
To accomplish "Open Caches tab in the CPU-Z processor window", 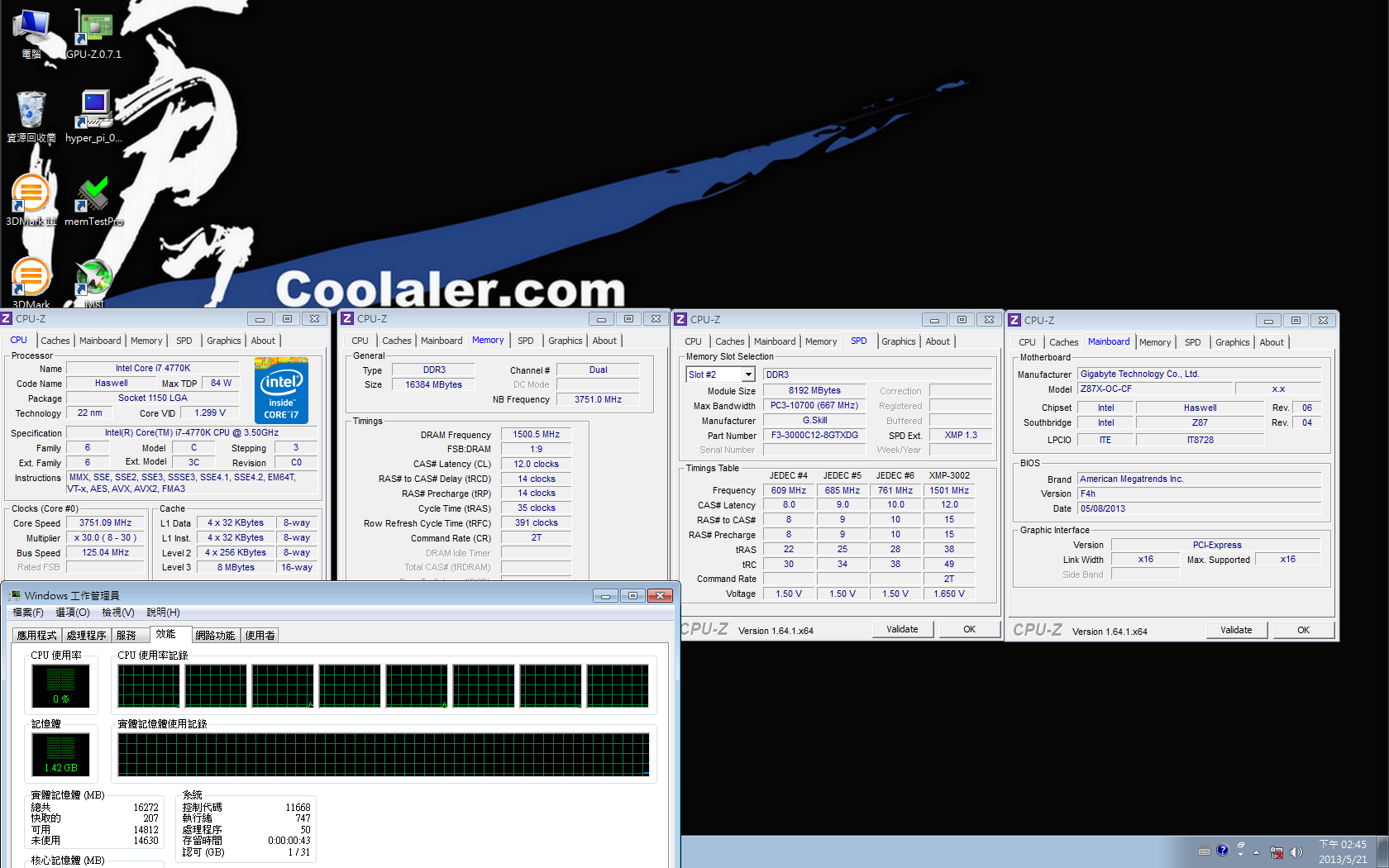I will pyautogui.click(x=55, y=341).
